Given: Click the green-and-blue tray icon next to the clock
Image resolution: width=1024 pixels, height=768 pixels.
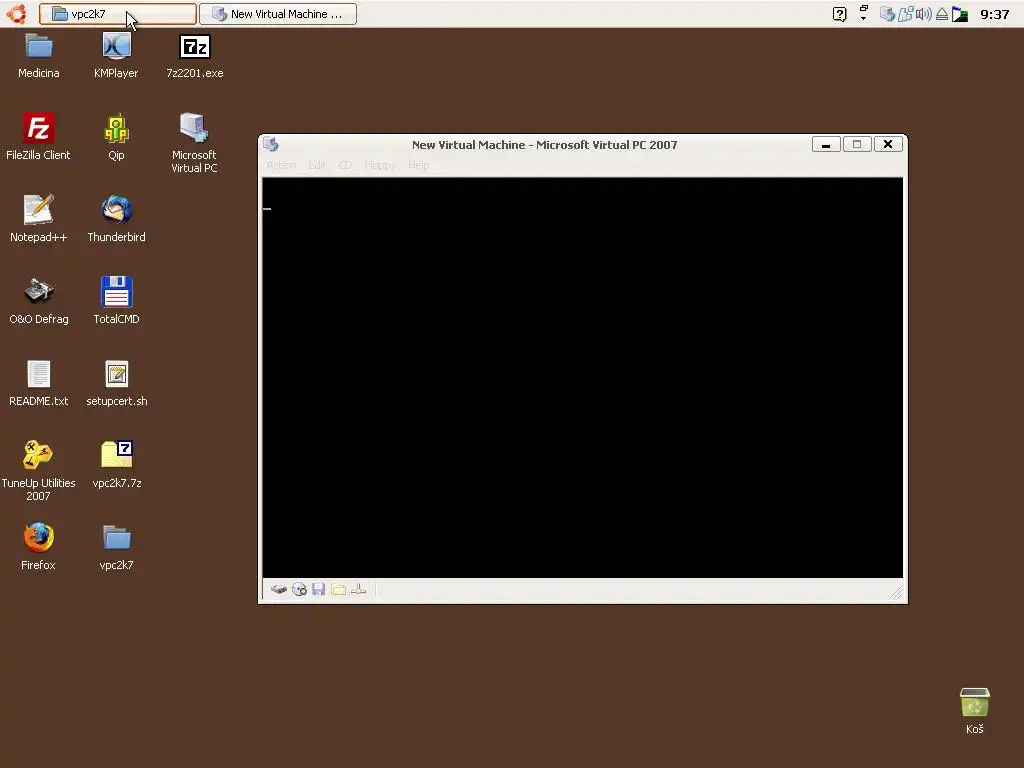Looking at the screenshot, I should pyautogui.click(x=960, y=14).
